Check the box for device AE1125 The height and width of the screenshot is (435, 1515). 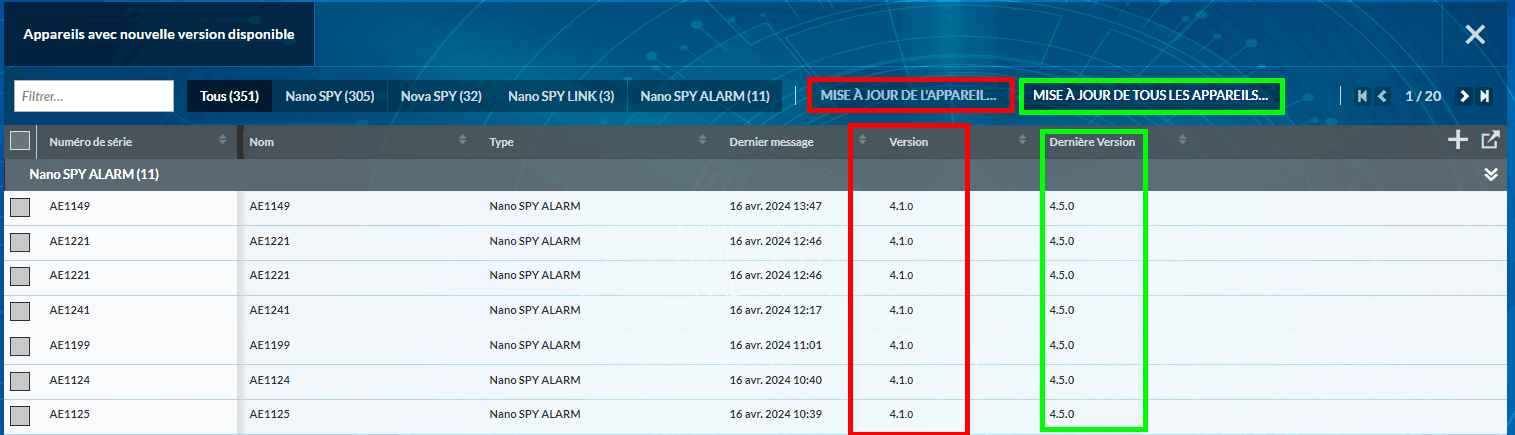pyautogui.click(x=20, y=415)
